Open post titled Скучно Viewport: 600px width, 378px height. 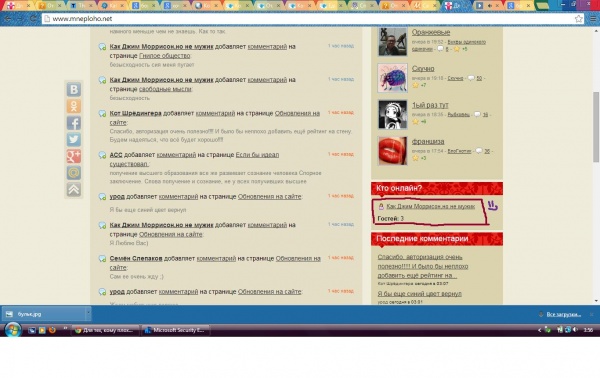click(x=423, y=68)
